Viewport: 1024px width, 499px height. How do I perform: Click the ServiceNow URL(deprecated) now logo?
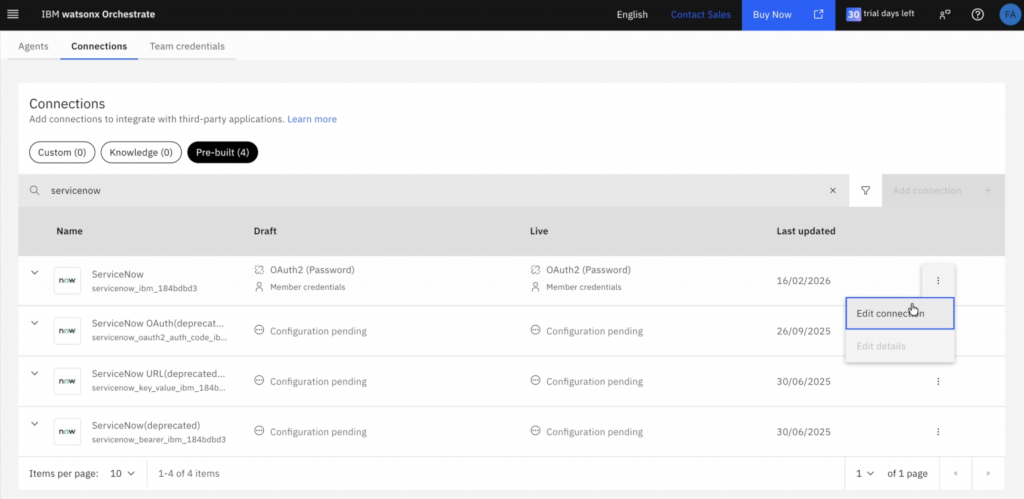67,381
